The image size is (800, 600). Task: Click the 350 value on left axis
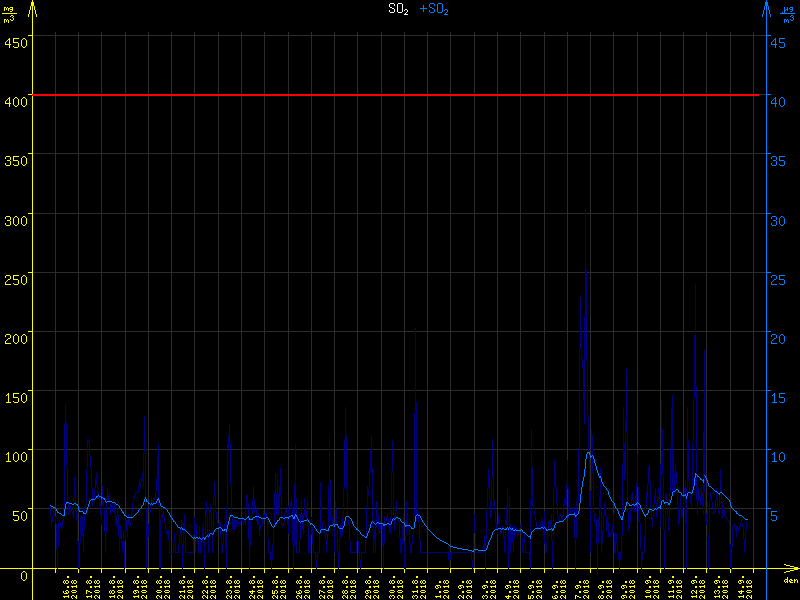[15, 160]
